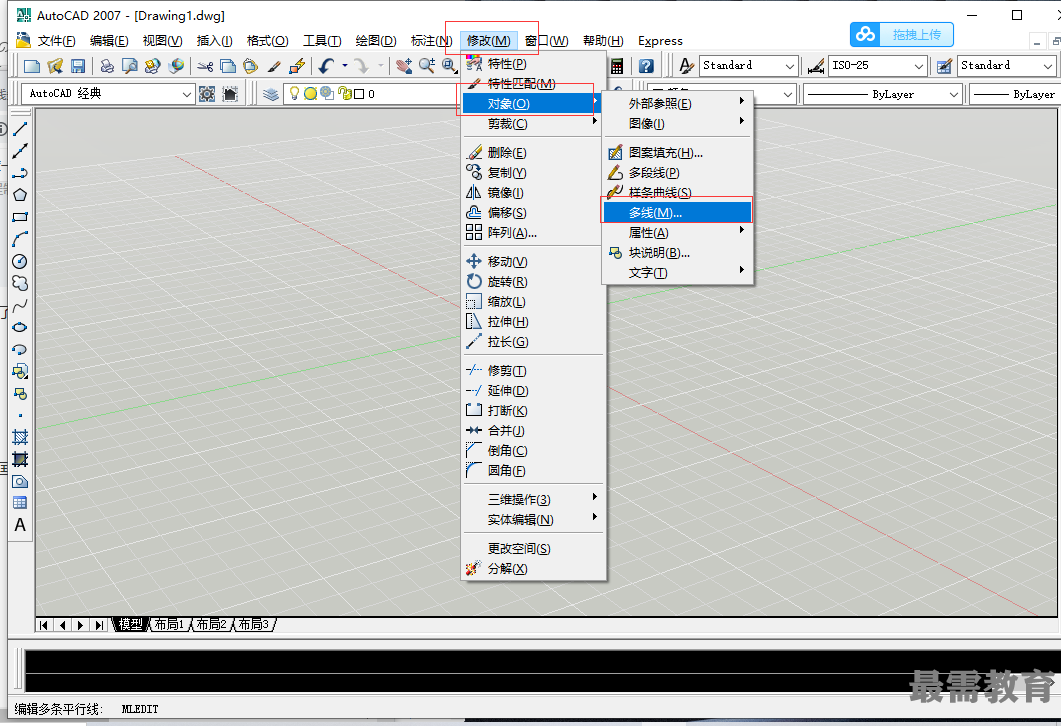Expand the 文字(T) submenu

[x=677, y=273]
